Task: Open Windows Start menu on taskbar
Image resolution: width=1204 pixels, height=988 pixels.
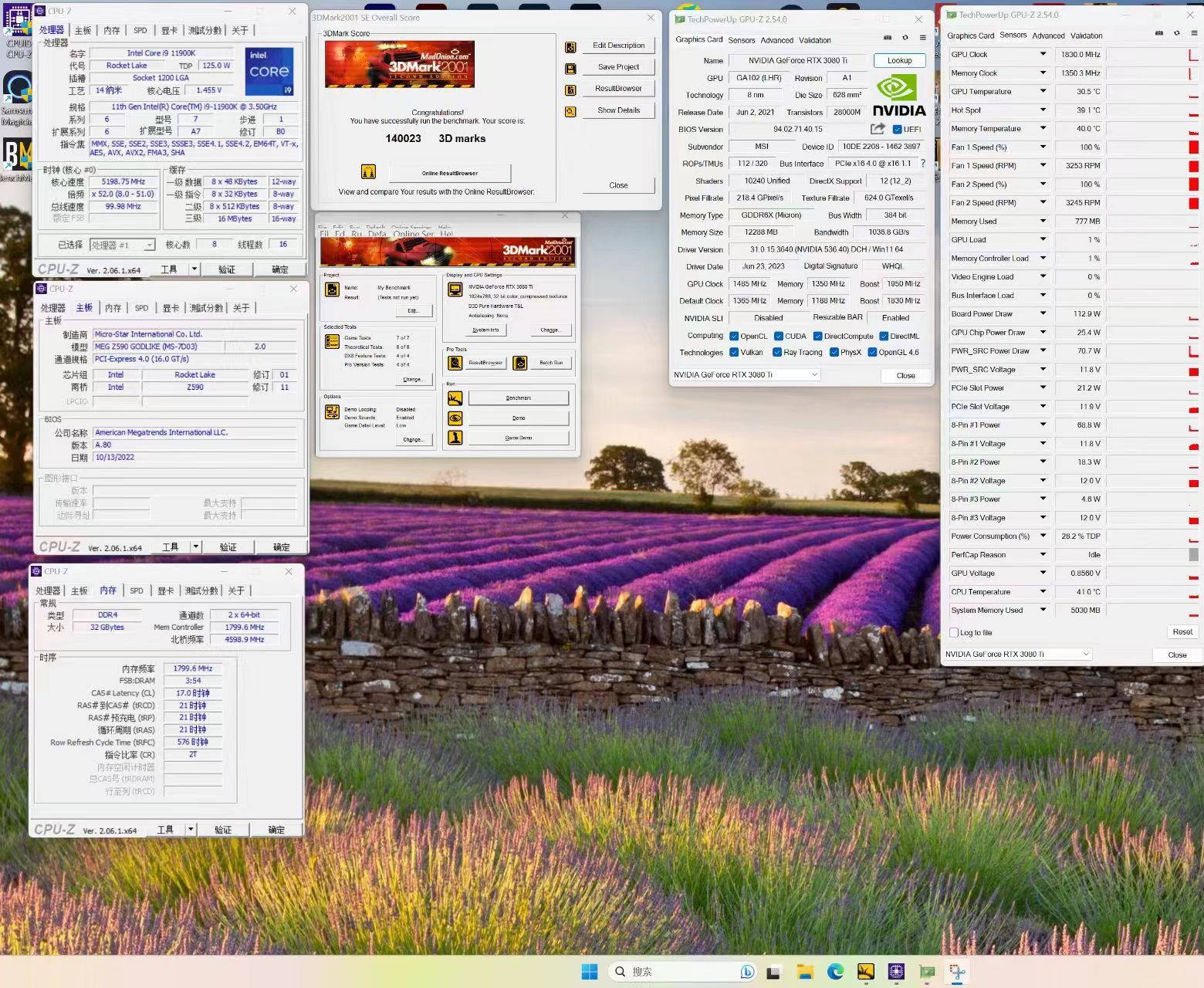Action: (x=590, y=972)
